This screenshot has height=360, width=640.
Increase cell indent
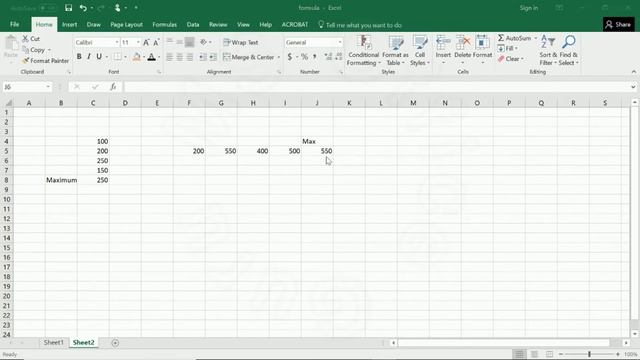tap(213, 57)
